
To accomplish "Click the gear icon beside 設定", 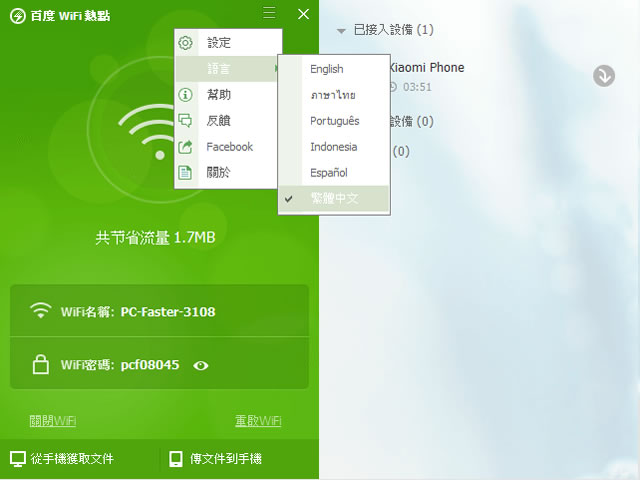I will [185, 42].
